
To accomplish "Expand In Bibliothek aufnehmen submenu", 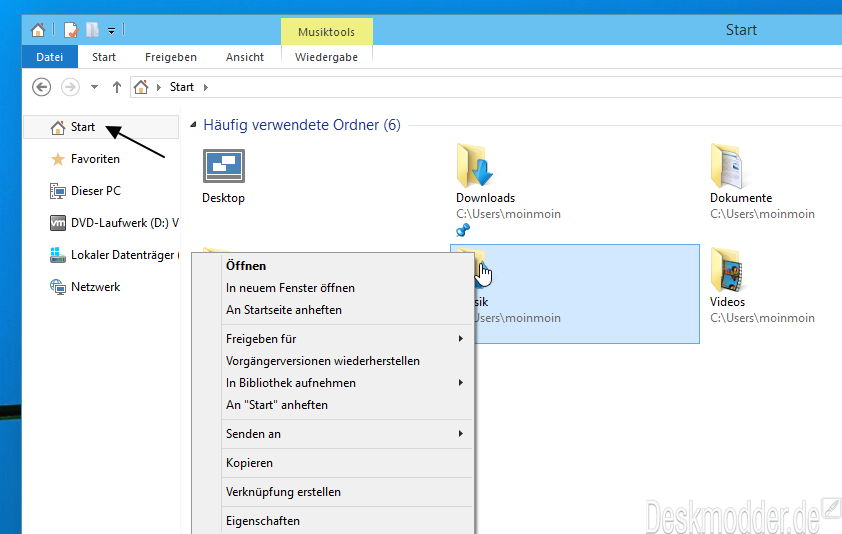I will [x=347, y=383].
